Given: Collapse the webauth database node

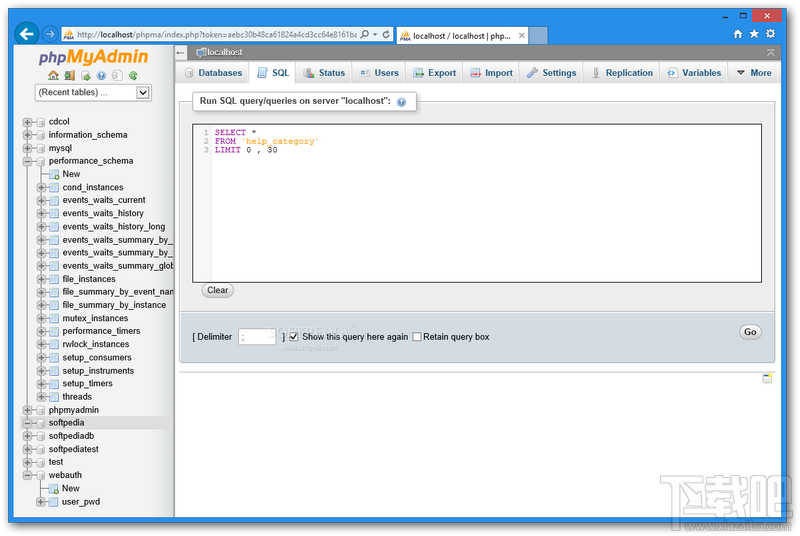Looking at the screenshot, I should click(x=28, y=475).
